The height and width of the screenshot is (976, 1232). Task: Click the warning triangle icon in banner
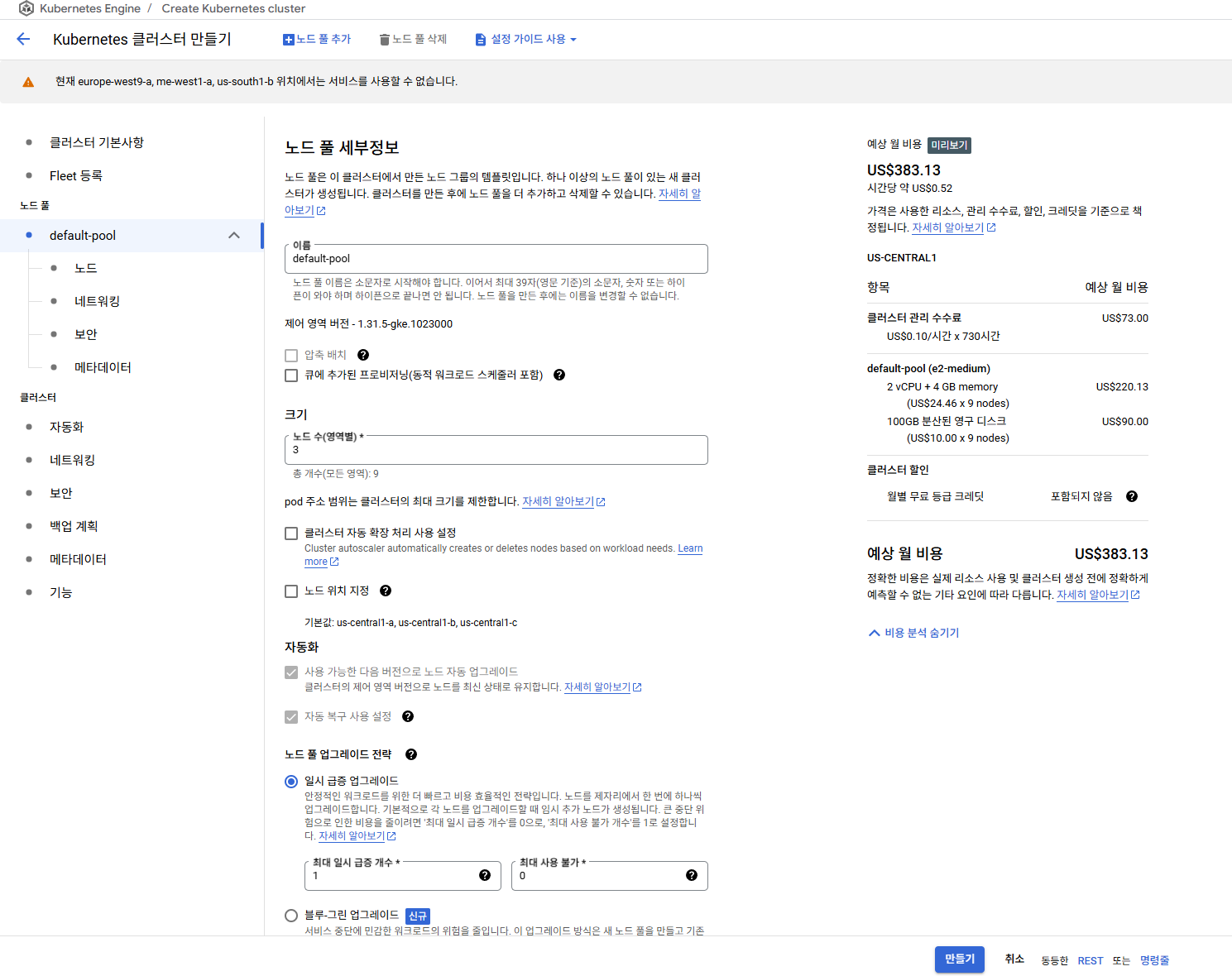(x=28, y=82)
